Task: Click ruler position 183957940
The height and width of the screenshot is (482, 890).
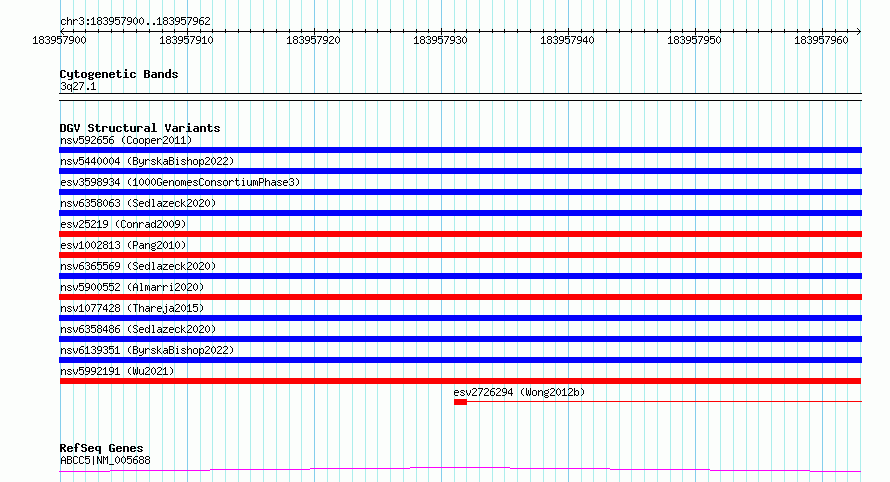Action: pos(567,40)
